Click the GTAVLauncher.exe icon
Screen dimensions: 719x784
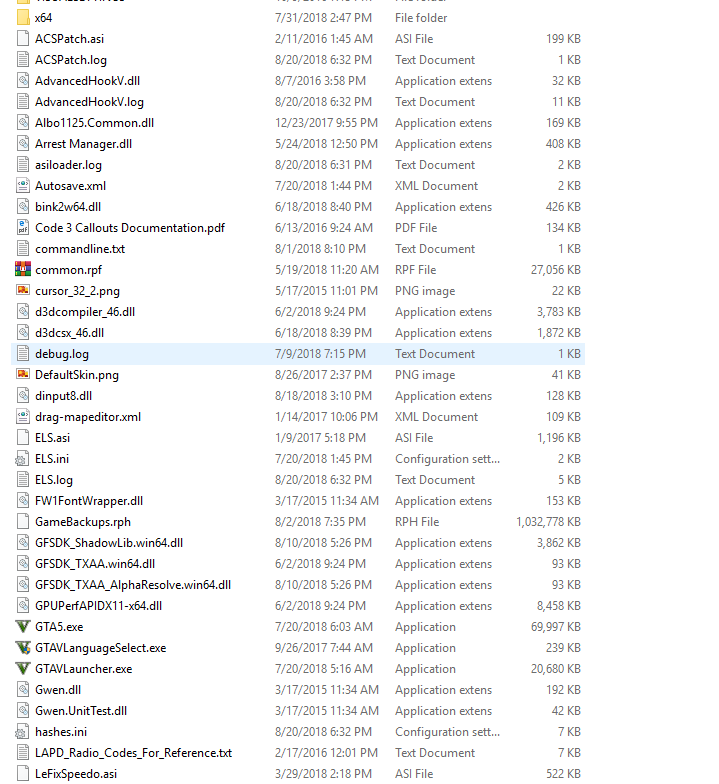[x=23, y=669]
